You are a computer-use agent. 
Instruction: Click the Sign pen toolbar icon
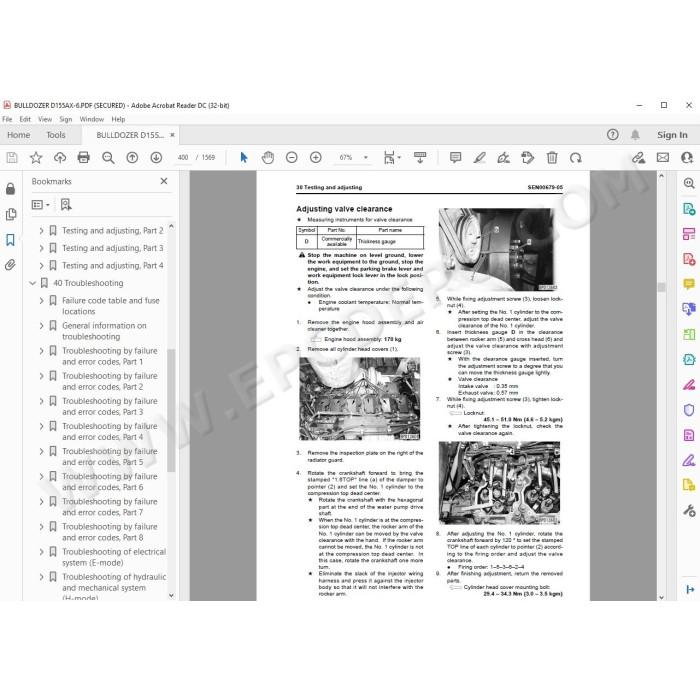click(x=504, y=158)
